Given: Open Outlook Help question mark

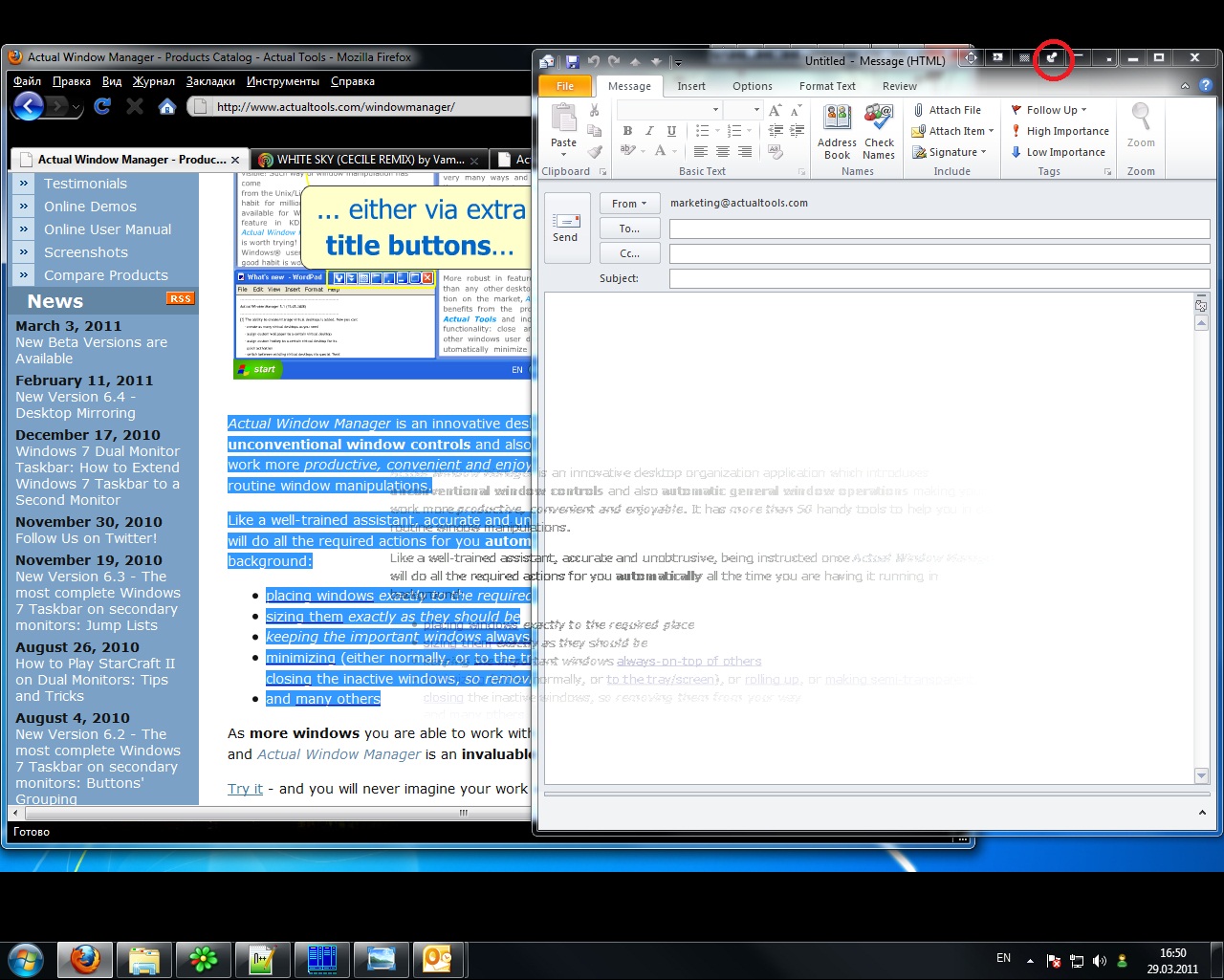Looking at the screenshot, I should point(1206,85).
